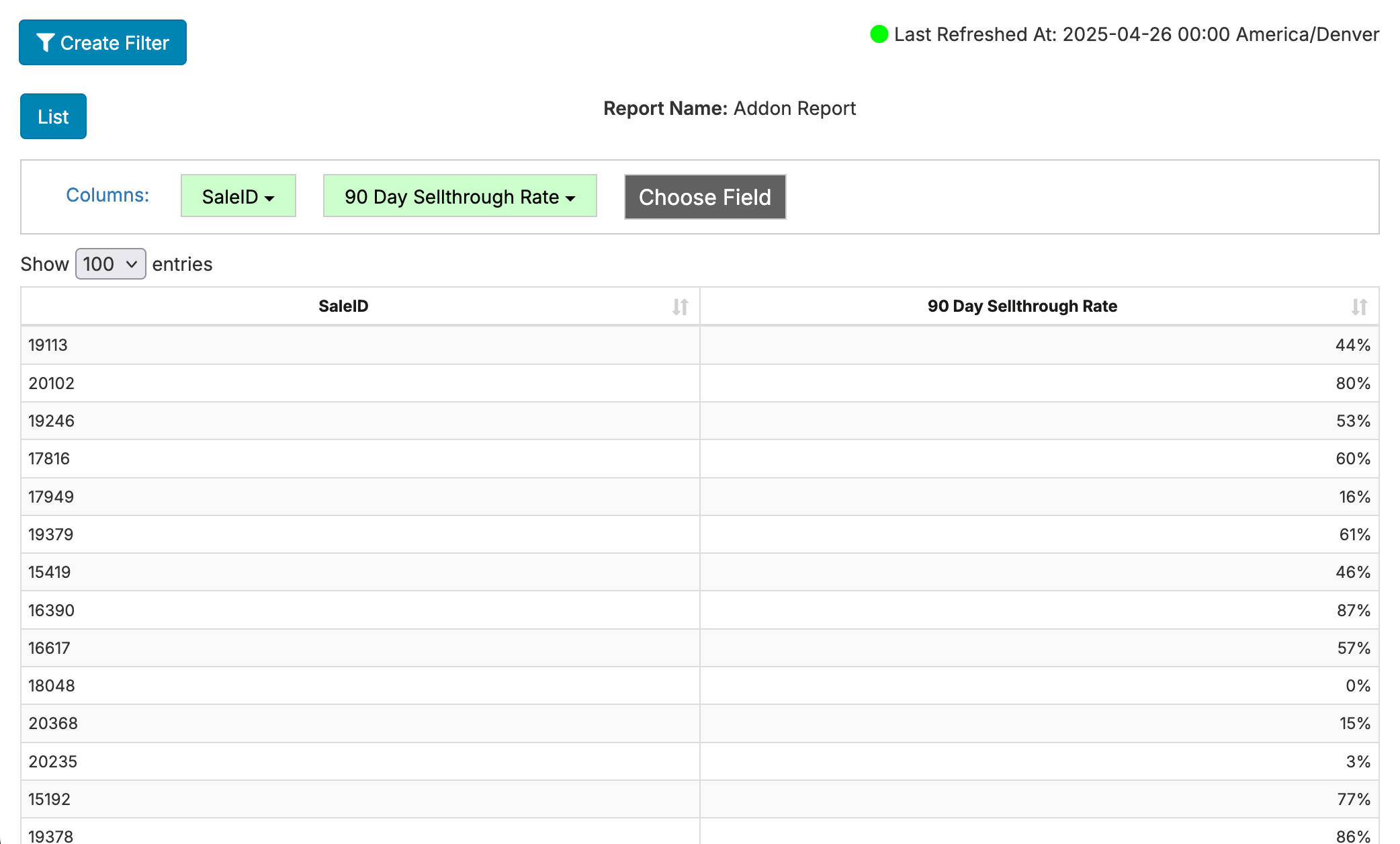Open the 90 Day Sellthrough Rate dropdown
1400x844 pixels.
[x=460, y=196]
